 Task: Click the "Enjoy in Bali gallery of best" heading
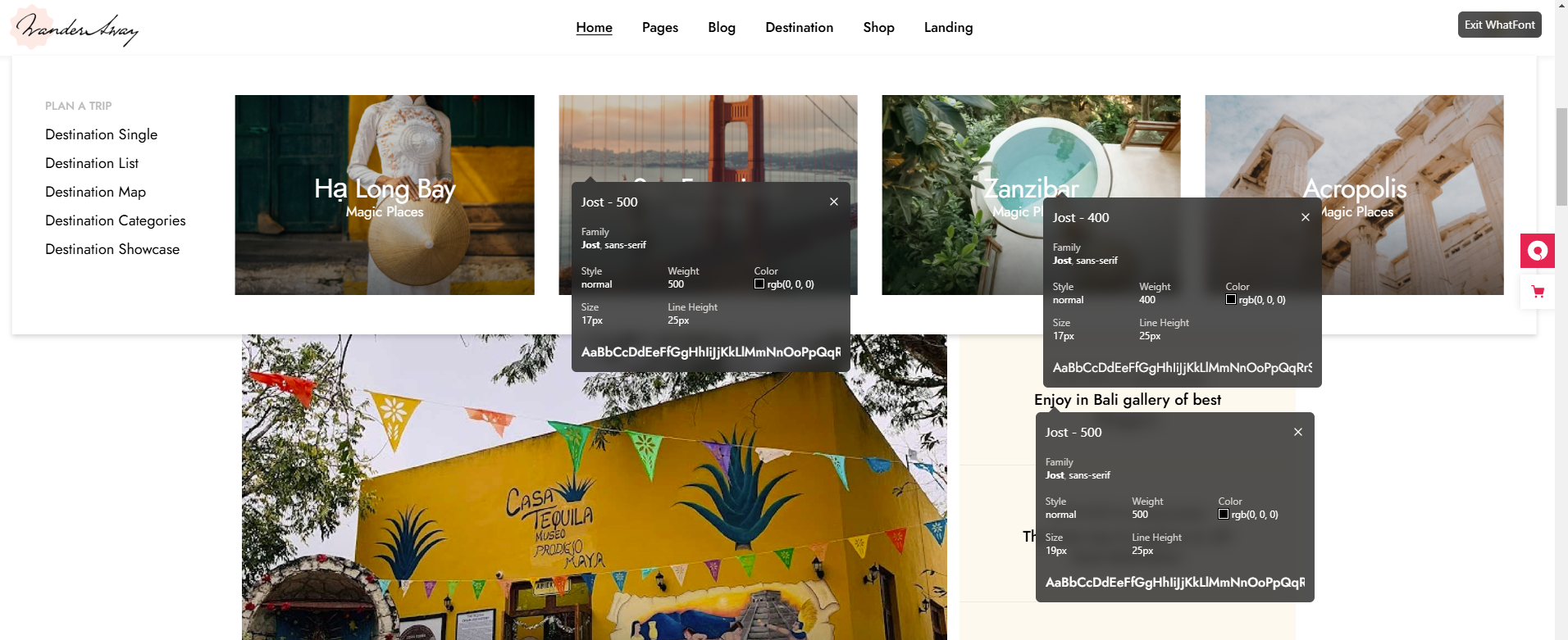point(1128,400)
